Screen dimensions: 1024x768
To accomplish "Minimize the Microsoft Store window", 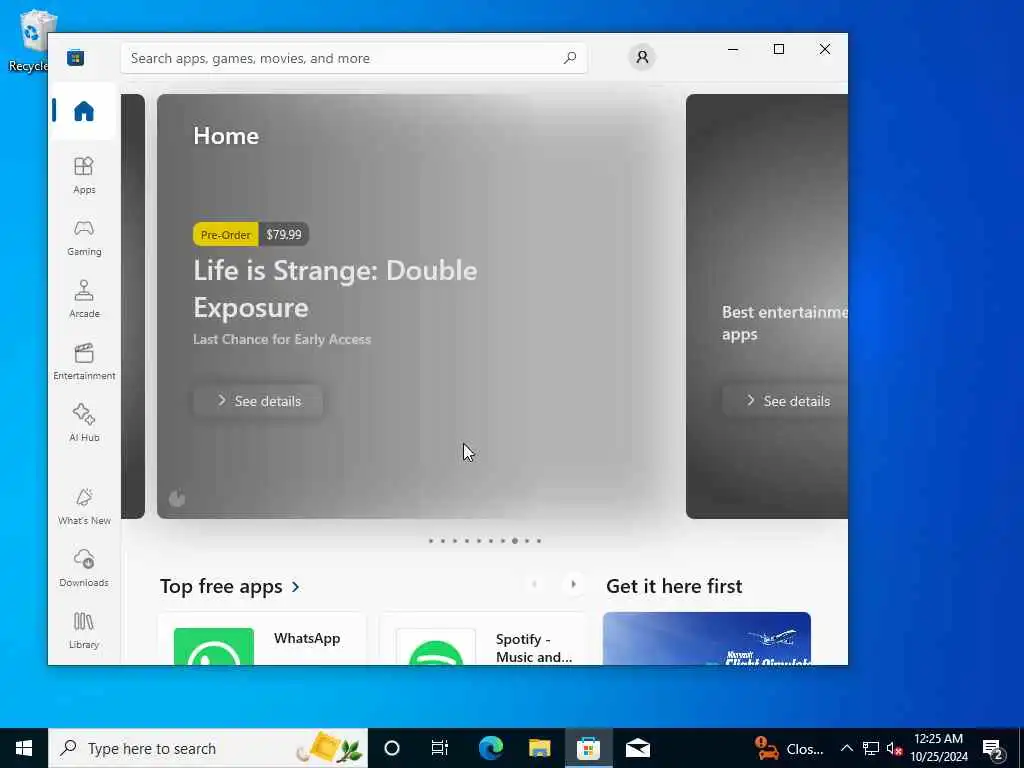I will click(x=733, y=49).
